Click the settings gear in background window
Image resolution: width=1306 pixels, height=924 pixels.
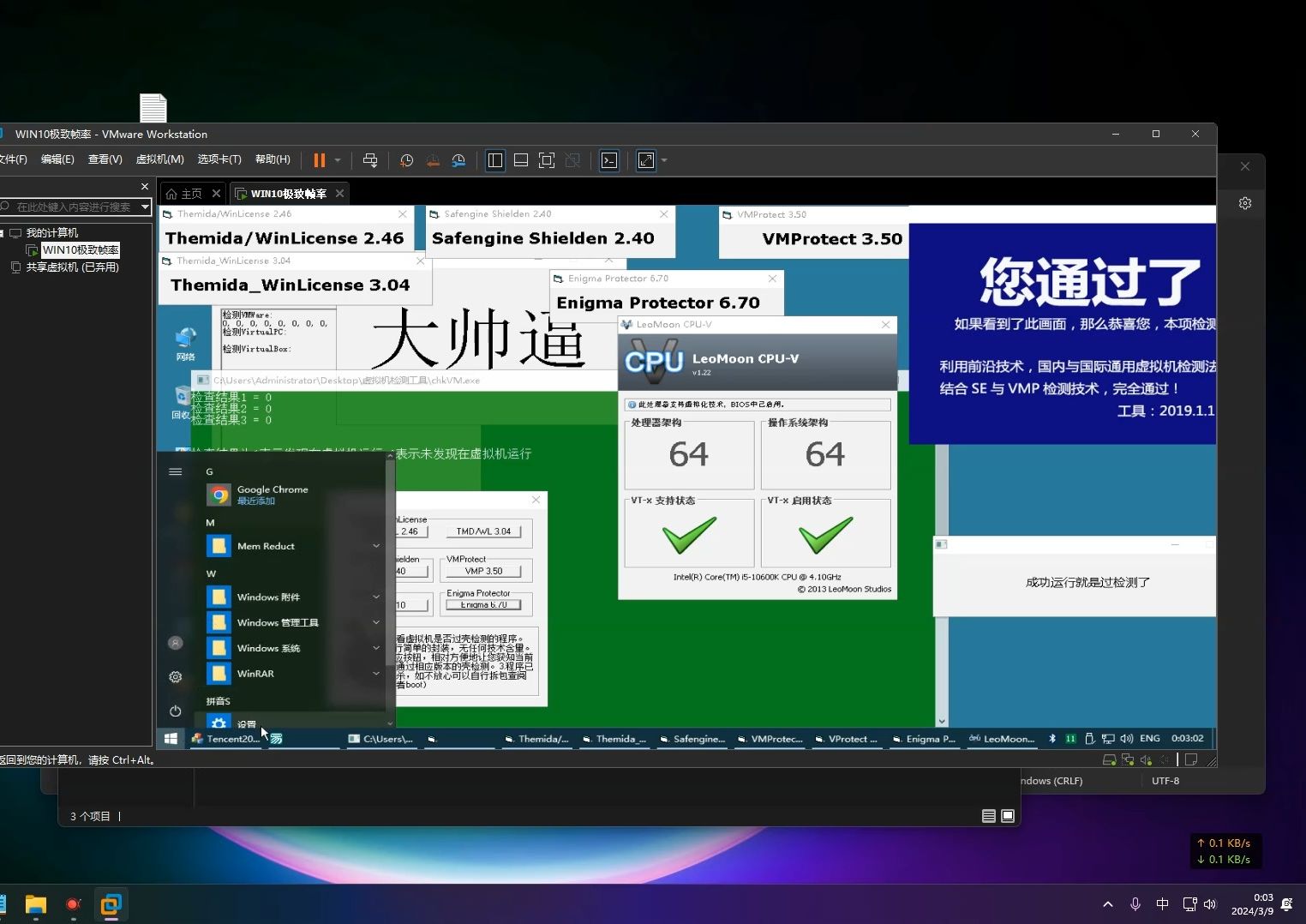(x=1245, y=203)
